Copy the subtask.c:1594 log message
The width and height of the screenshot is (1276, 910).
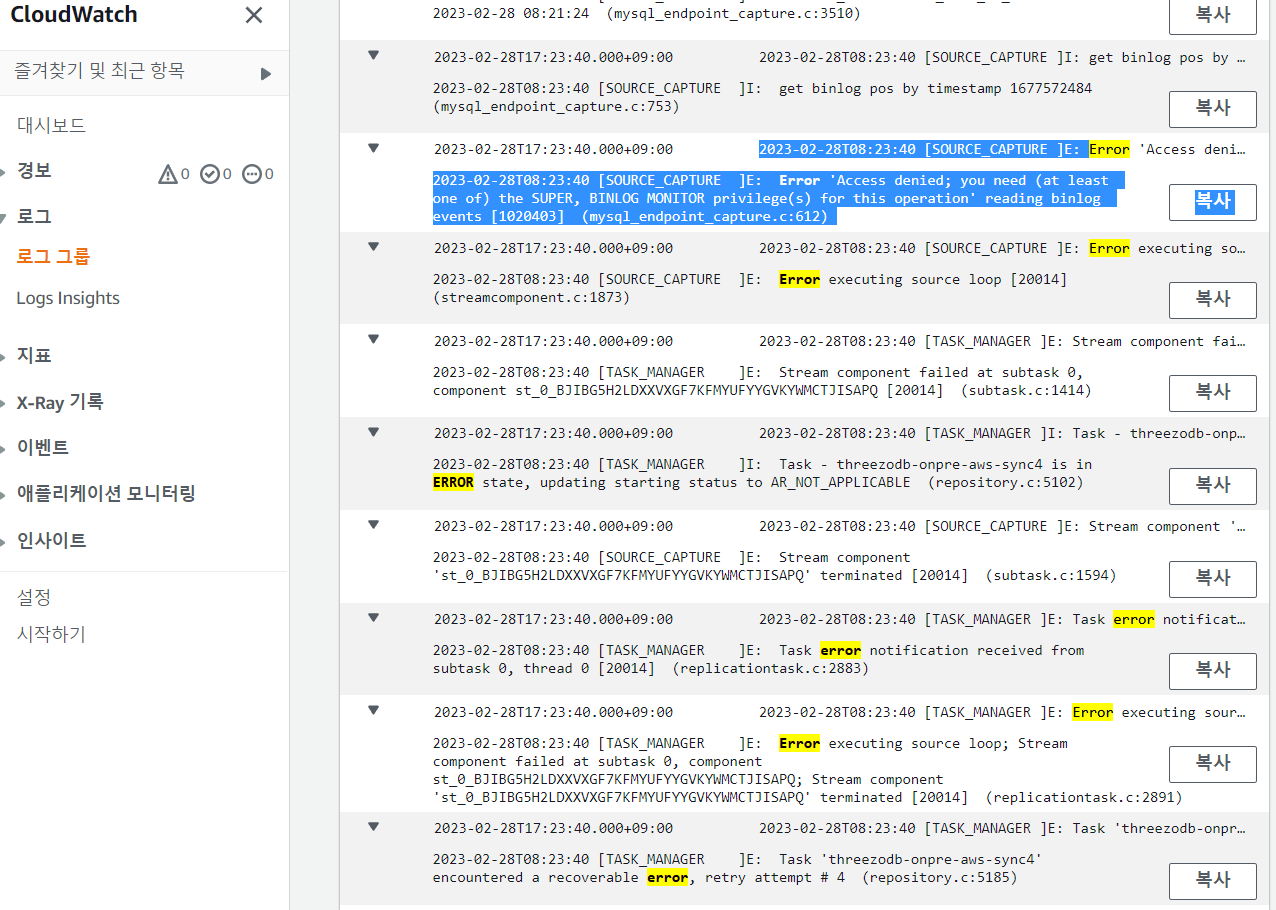1213,579
